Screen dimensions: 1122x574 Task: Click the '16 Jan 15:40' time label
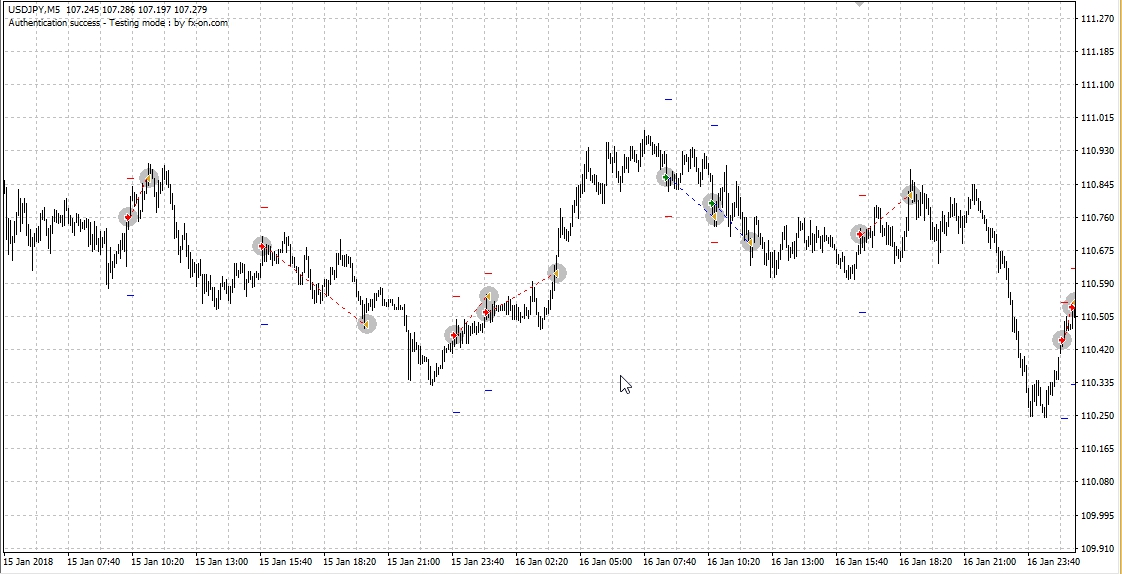pyautogui.click(x=862, y=563)
